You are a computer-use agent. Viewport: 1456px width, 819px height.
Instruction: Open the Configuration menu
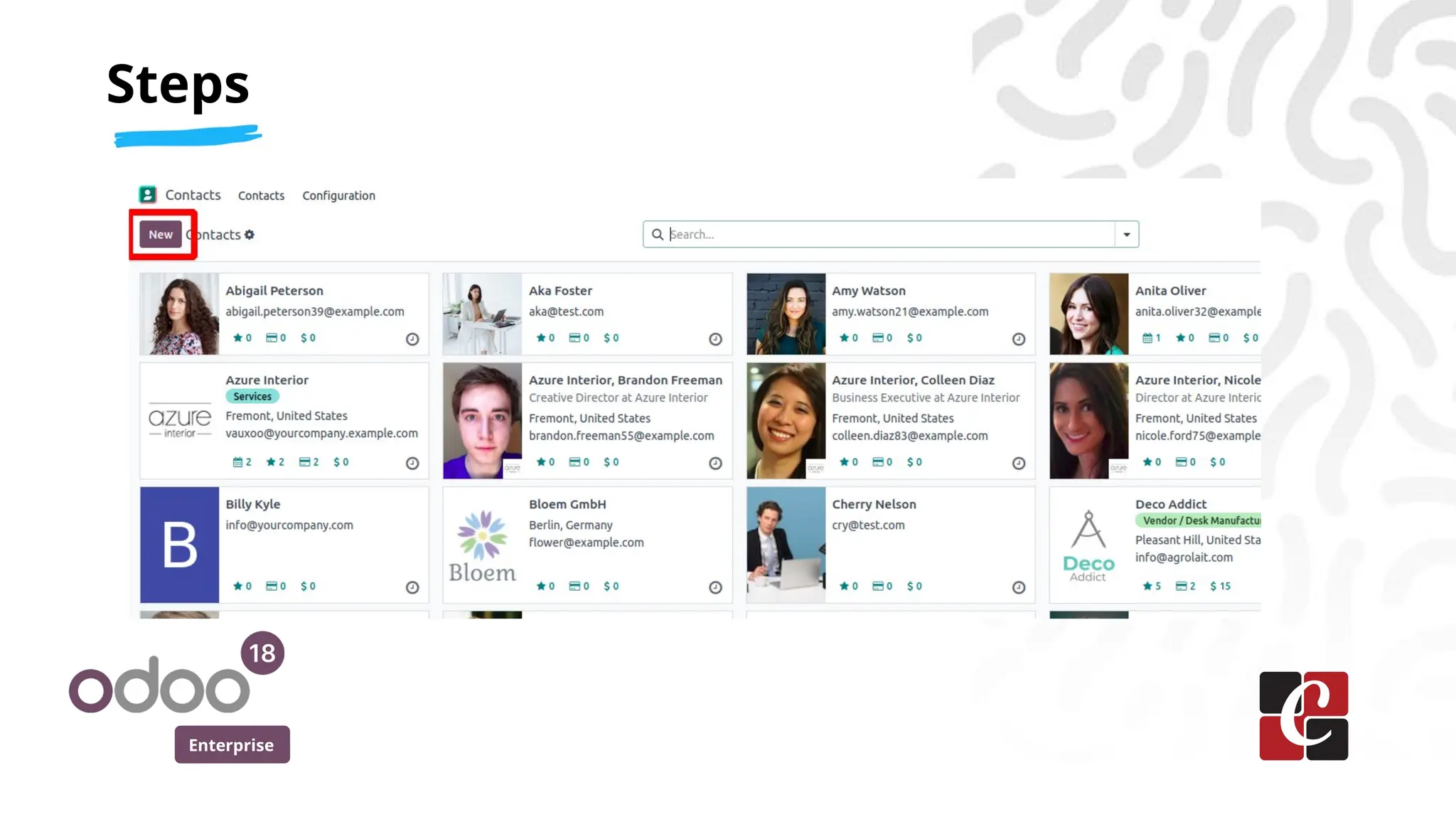click(338, 196)
